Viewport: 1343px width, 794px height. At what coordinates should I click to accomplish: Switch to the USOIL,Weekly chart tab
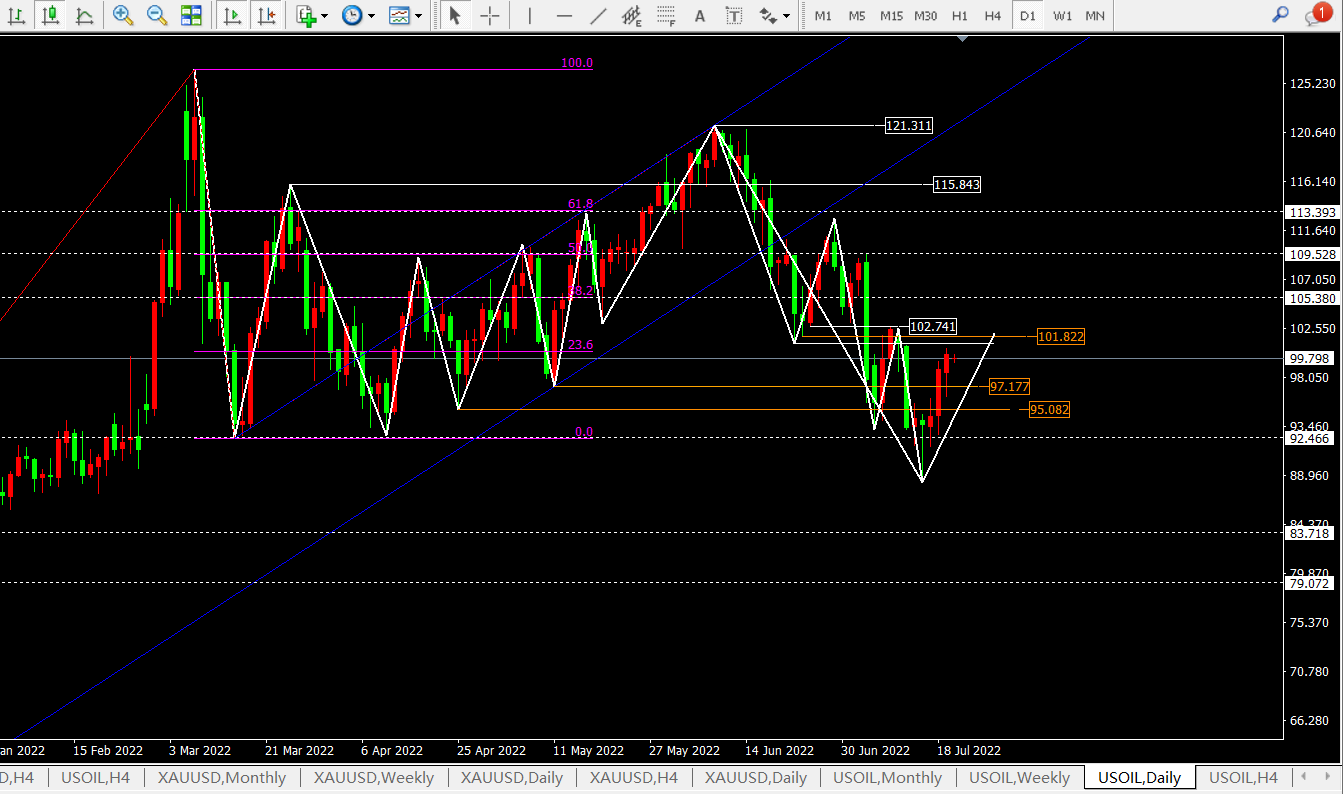(x=1019, y=777)
